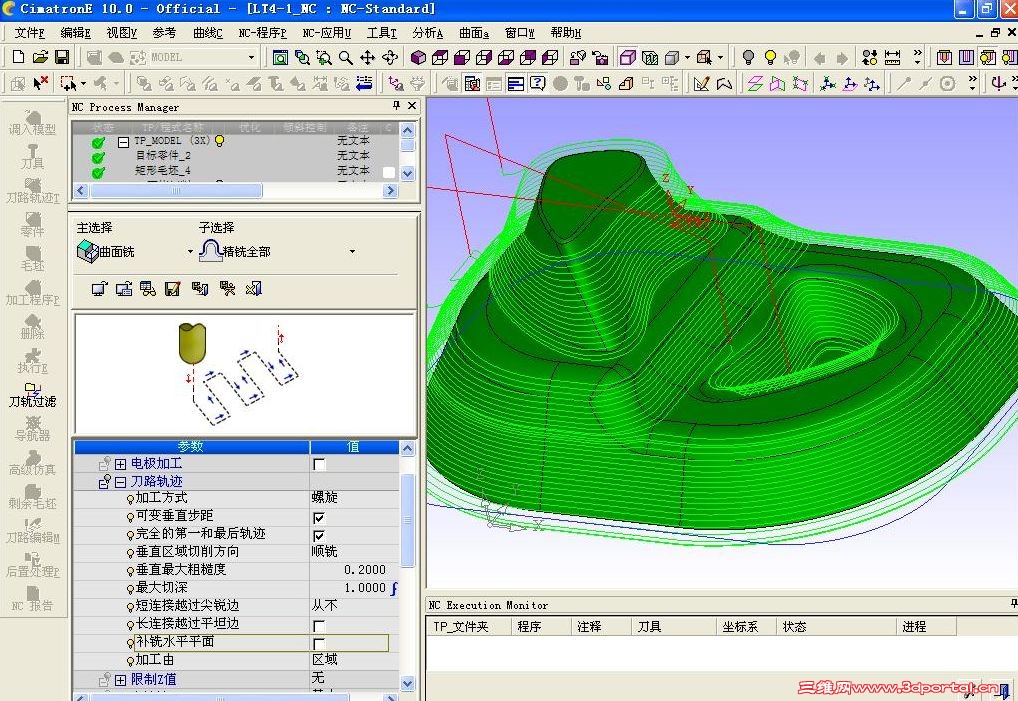Open the 帮助 menu

[565, 32]
